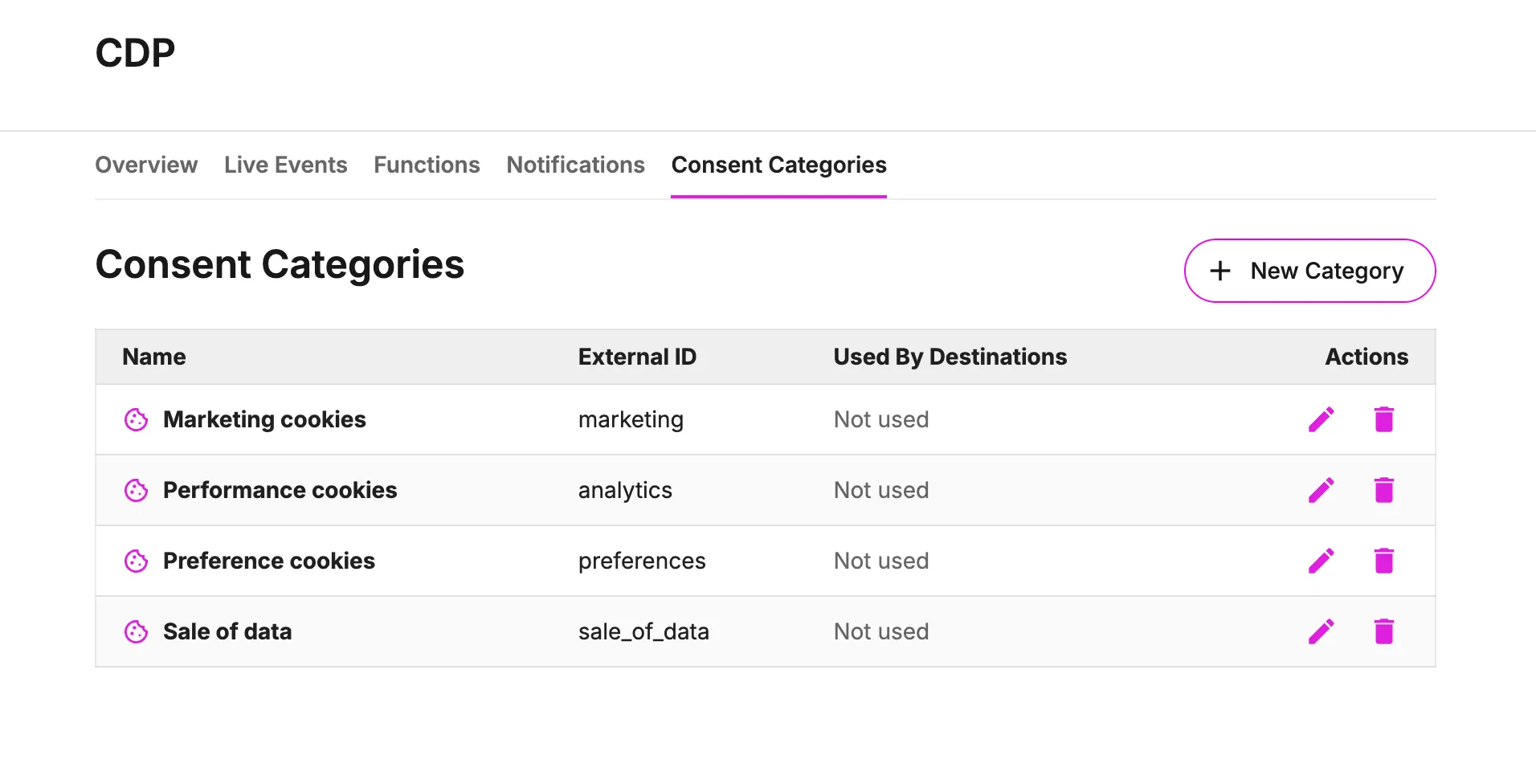Open the Notifications tab
This screenshot has width=1536, height=784.
click(575, 165)
